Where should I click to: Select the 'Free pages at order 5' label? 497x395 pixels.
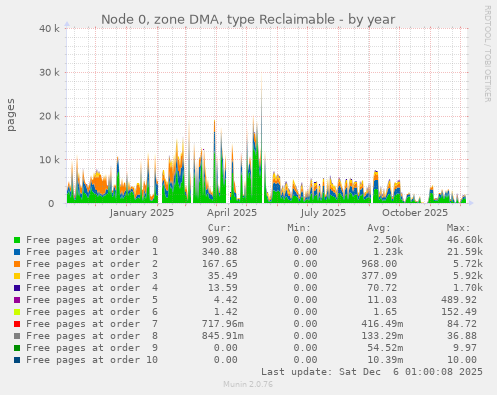[92, 300]
